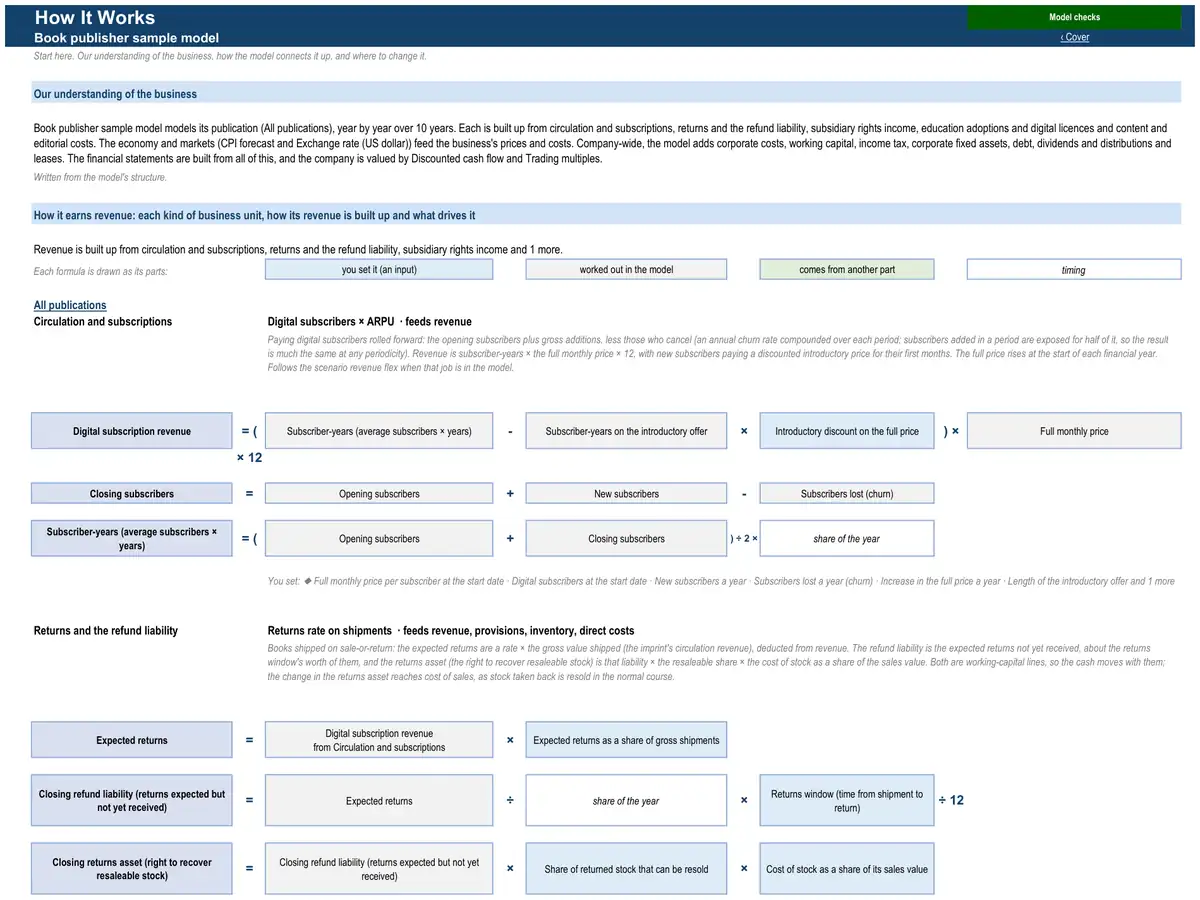Click 'share of the year' in Subscriber-years row
Screen dimensions: 1200x900
coord(847,538)
